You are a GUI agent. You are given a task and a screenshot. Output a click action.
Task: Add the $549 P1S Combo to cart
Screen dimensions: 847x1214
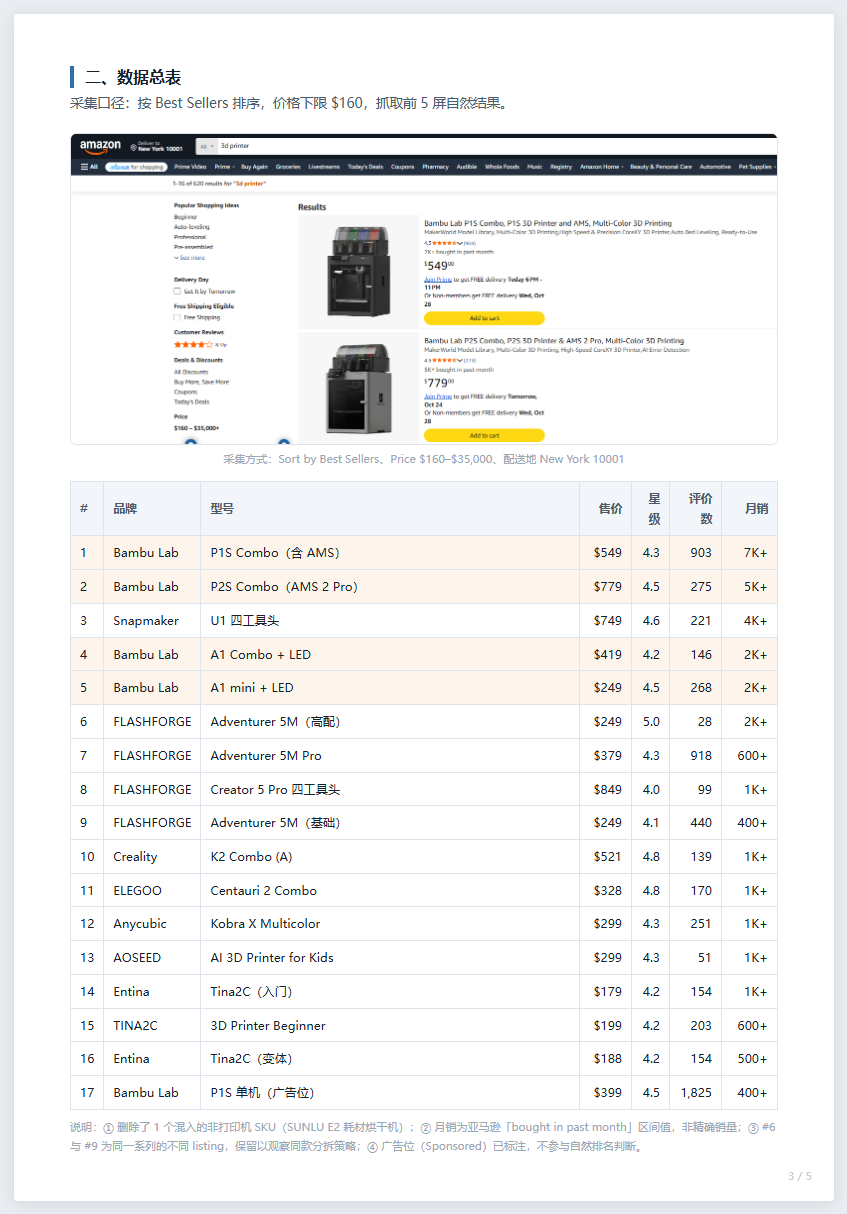tap(484, 318)
